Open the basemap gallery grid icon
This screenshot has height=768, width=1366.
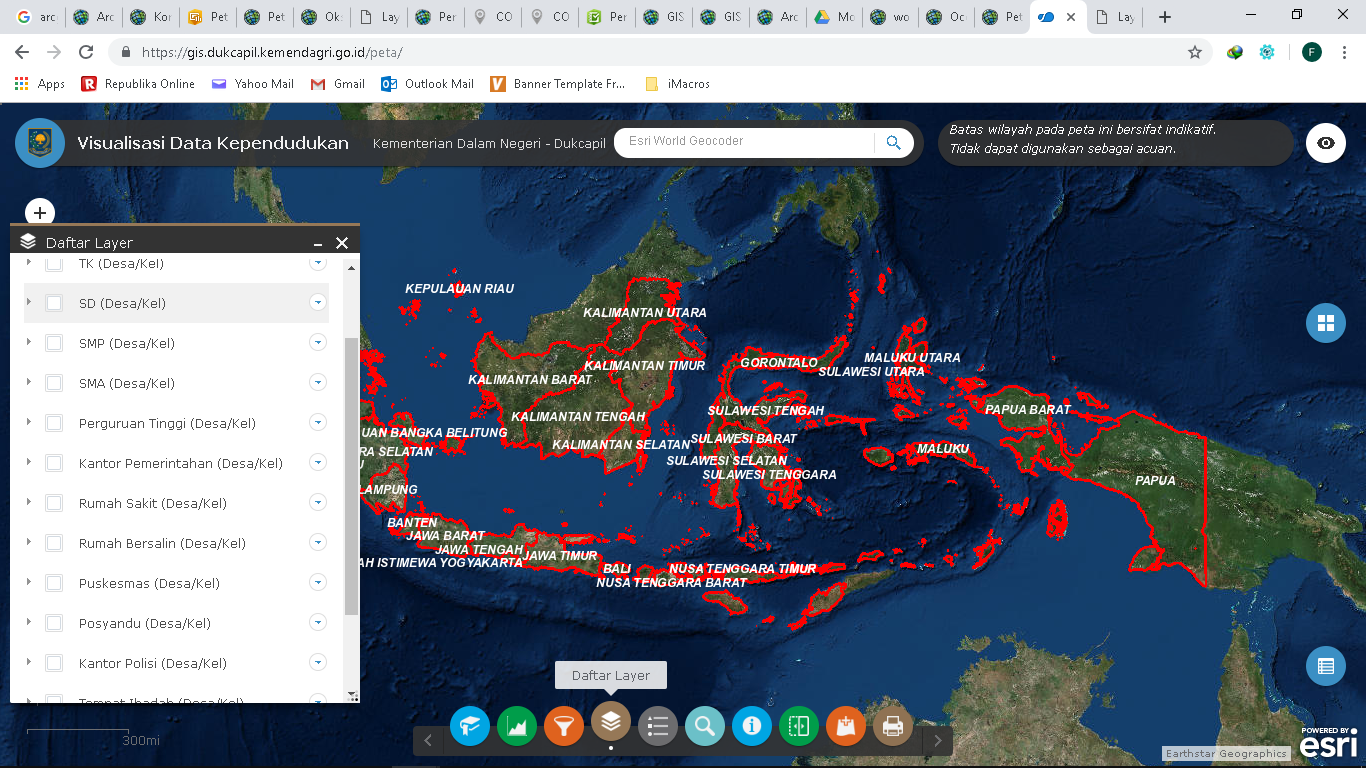pyautogui.click(x=1325, y=323)
